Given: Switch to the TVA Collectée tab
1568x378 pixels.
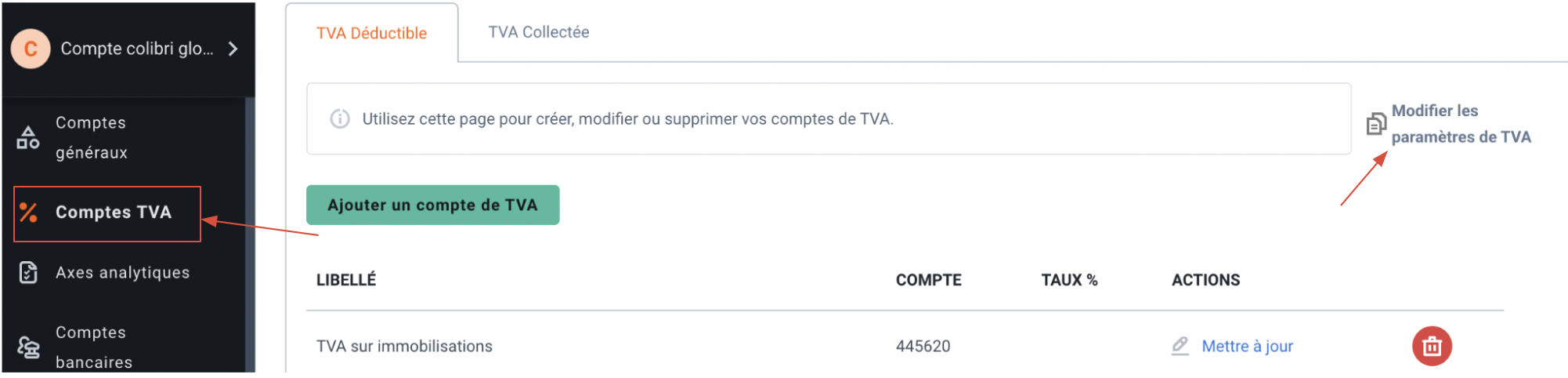Looking at the screenshot, I should pyautogui.click(x=539, y=32).
